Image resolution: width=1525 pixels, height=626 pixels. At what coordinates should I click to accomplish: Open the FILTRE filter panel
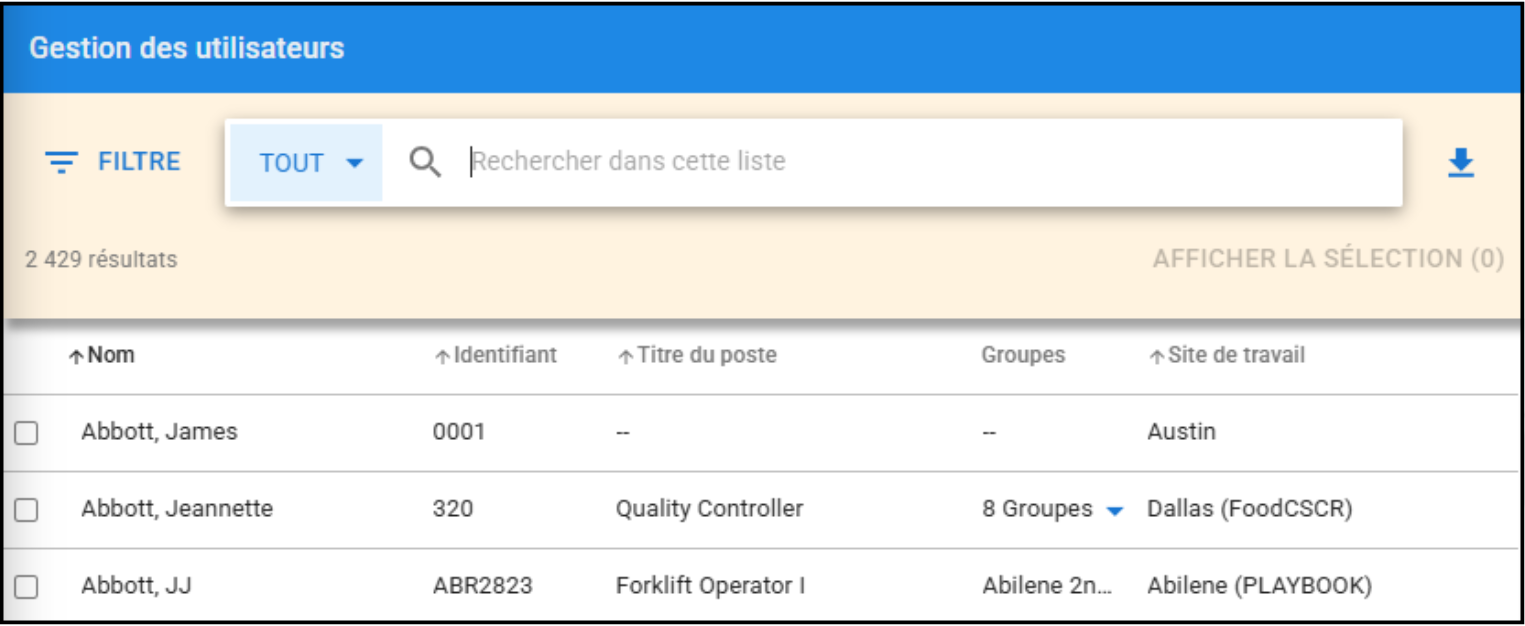pos(113,162)
